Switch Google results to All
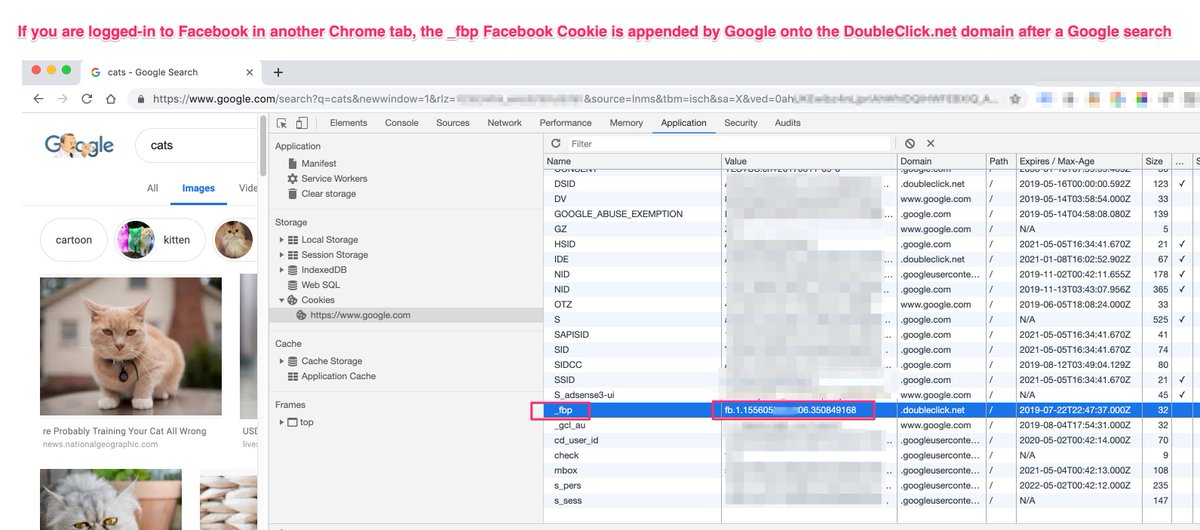Image resolution: width=1200 pixels, height=530 pixels. coord(153,188)
